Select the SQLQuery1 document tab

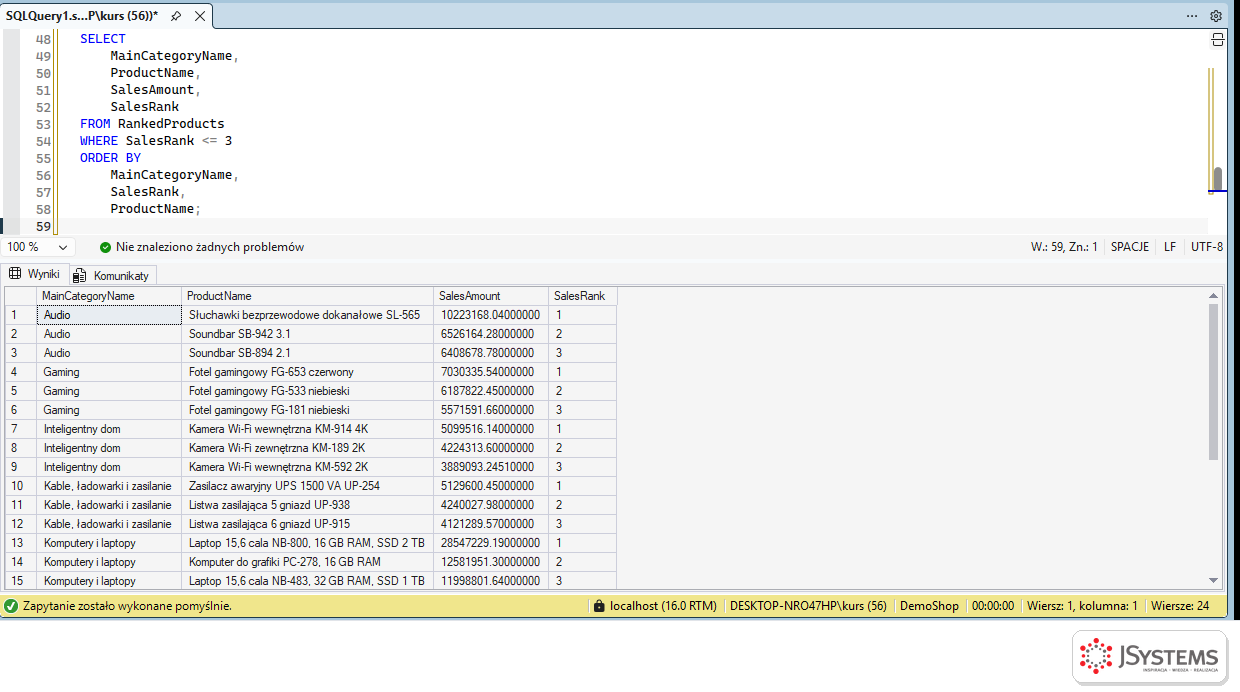point(82,16)
